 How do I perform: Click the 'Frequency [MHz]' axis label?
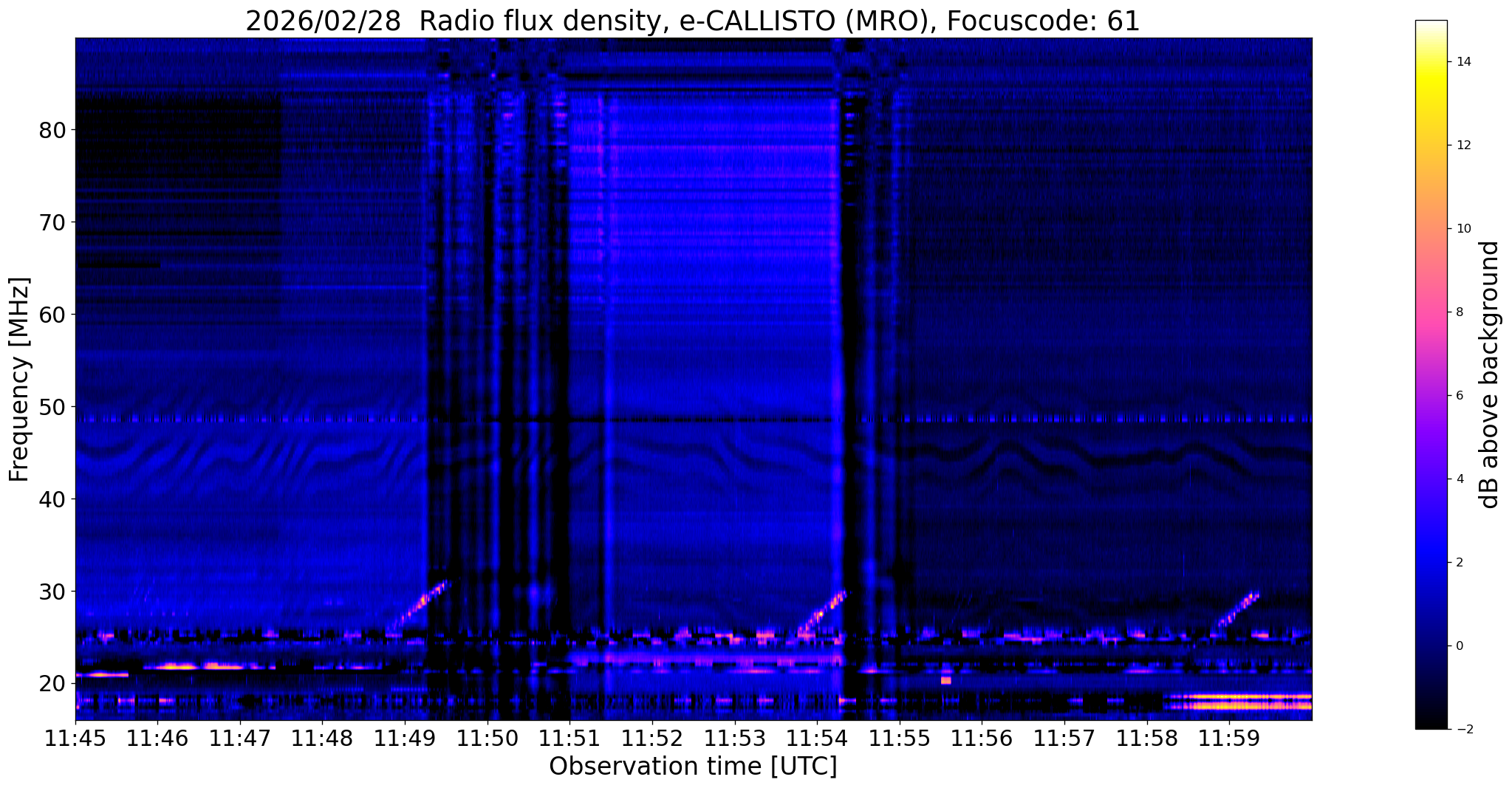[20, 379]
